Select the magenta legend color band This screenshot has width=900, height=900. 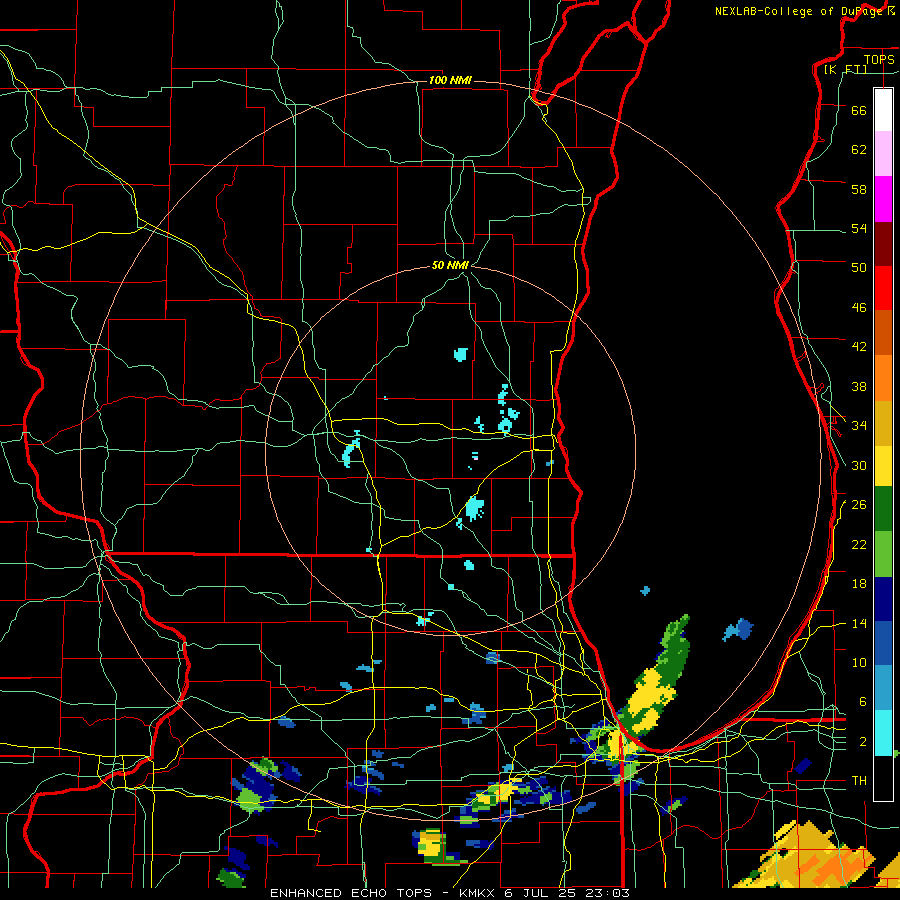[883, 199]
